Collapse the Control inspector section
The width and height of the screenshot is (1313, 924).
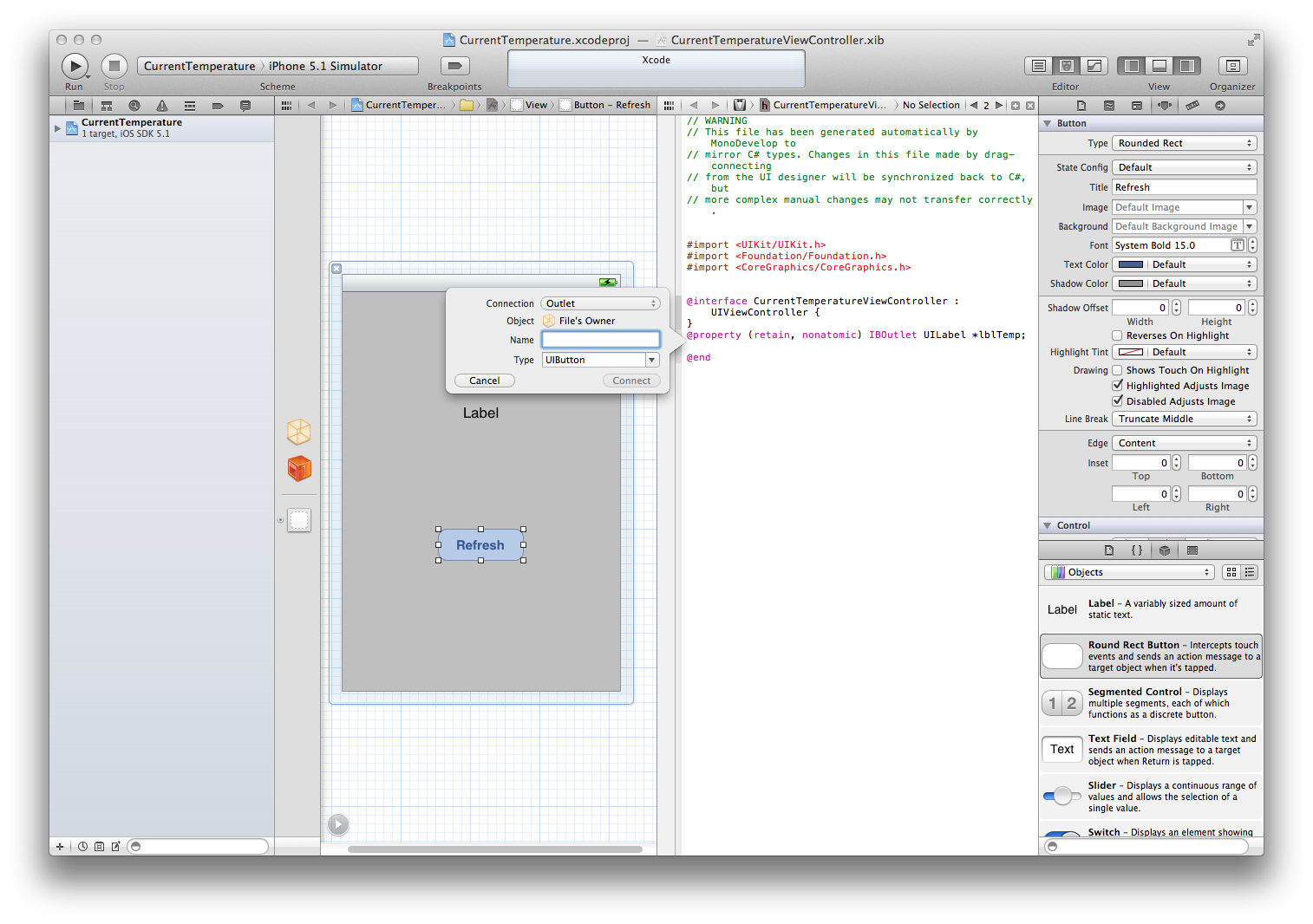(1048, 526)
